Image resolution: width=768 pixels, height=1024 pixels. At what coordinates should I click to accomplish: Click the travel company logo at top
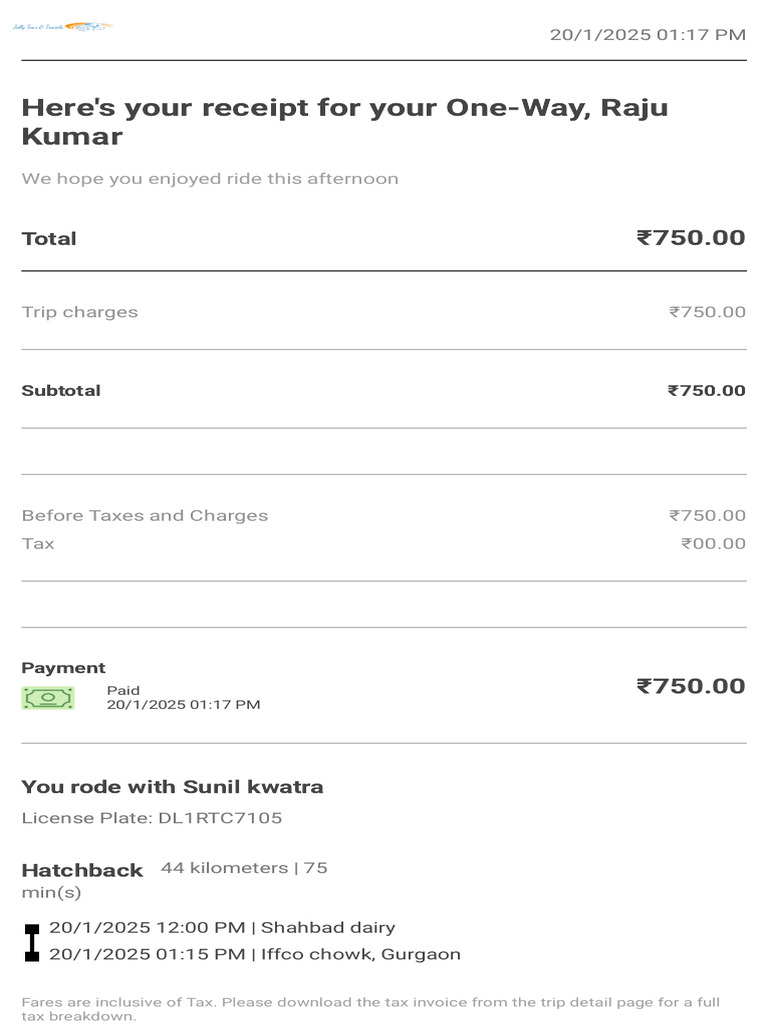[62, 26]
